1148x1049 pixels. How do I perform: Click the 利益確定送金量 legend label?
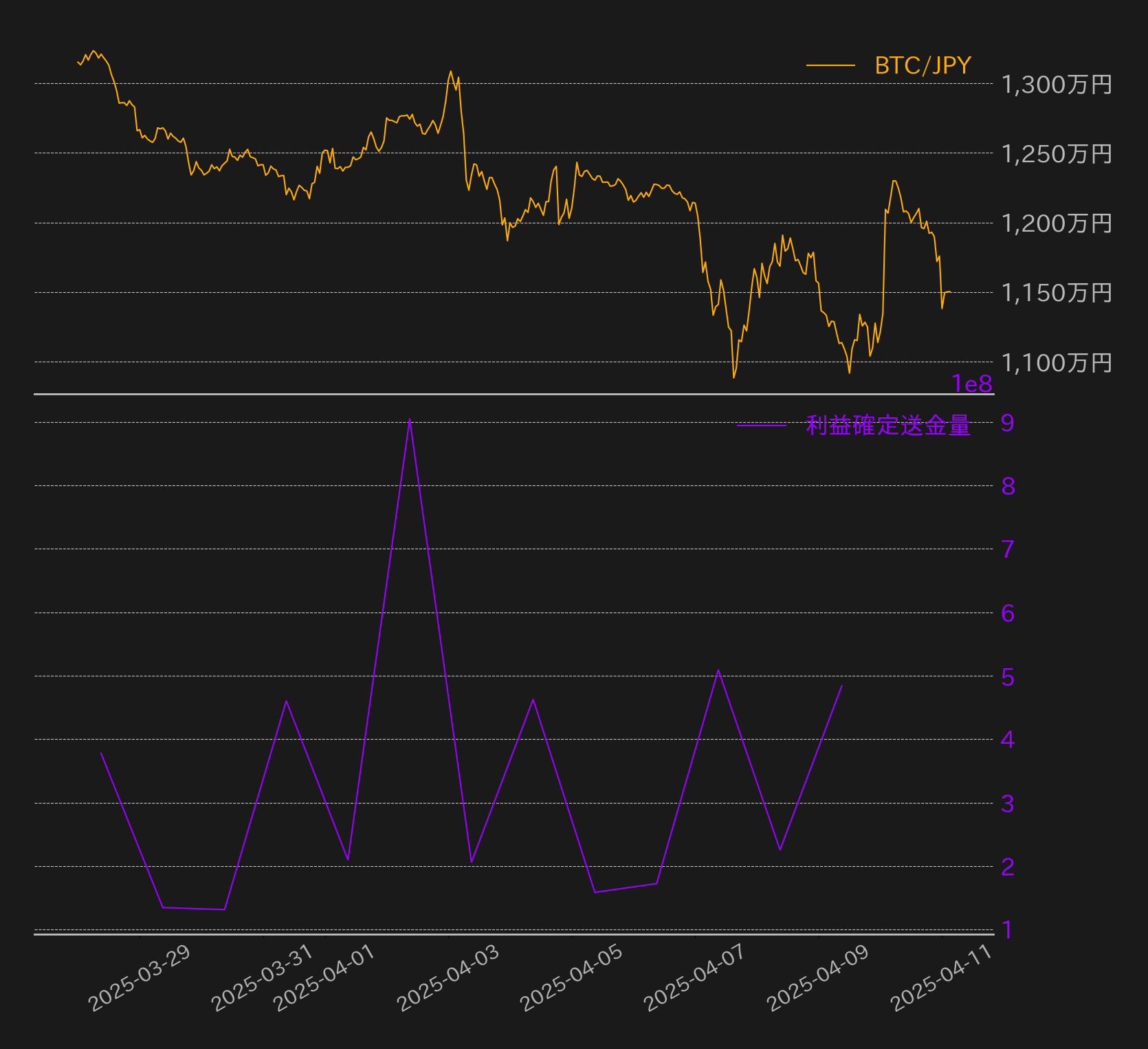pos(888,426)
